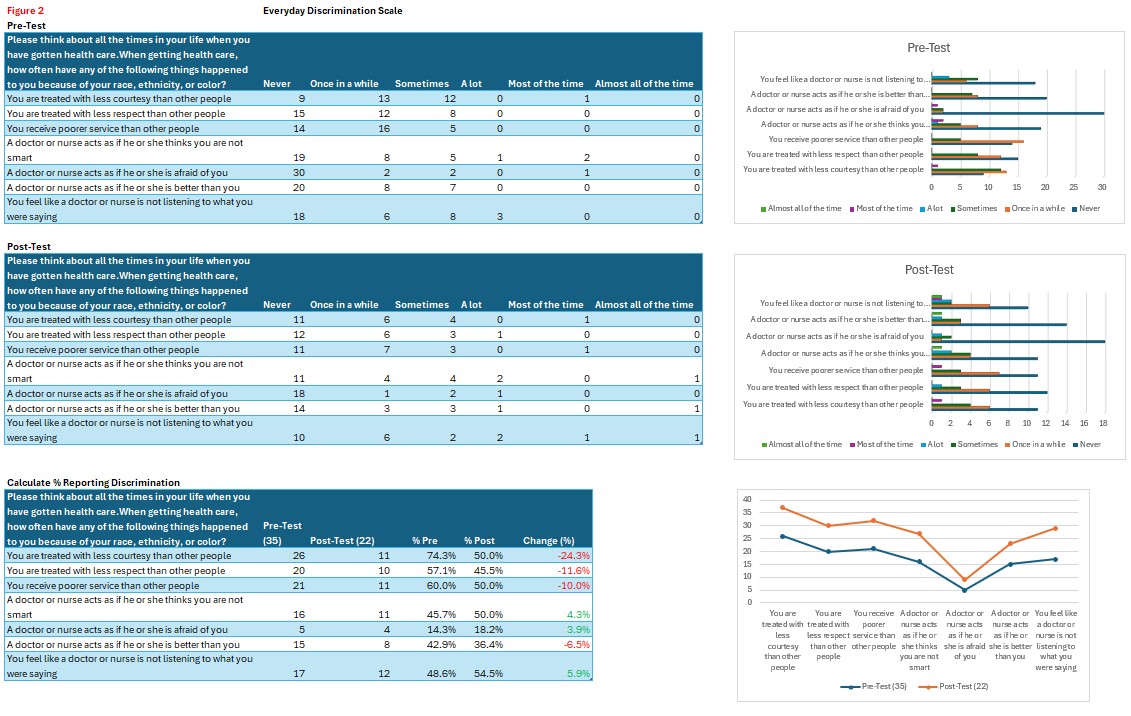Select 'Calculate % Reporting Discrimination' label
Viewport: 1131px width, 716px height.
pos(94,483)
